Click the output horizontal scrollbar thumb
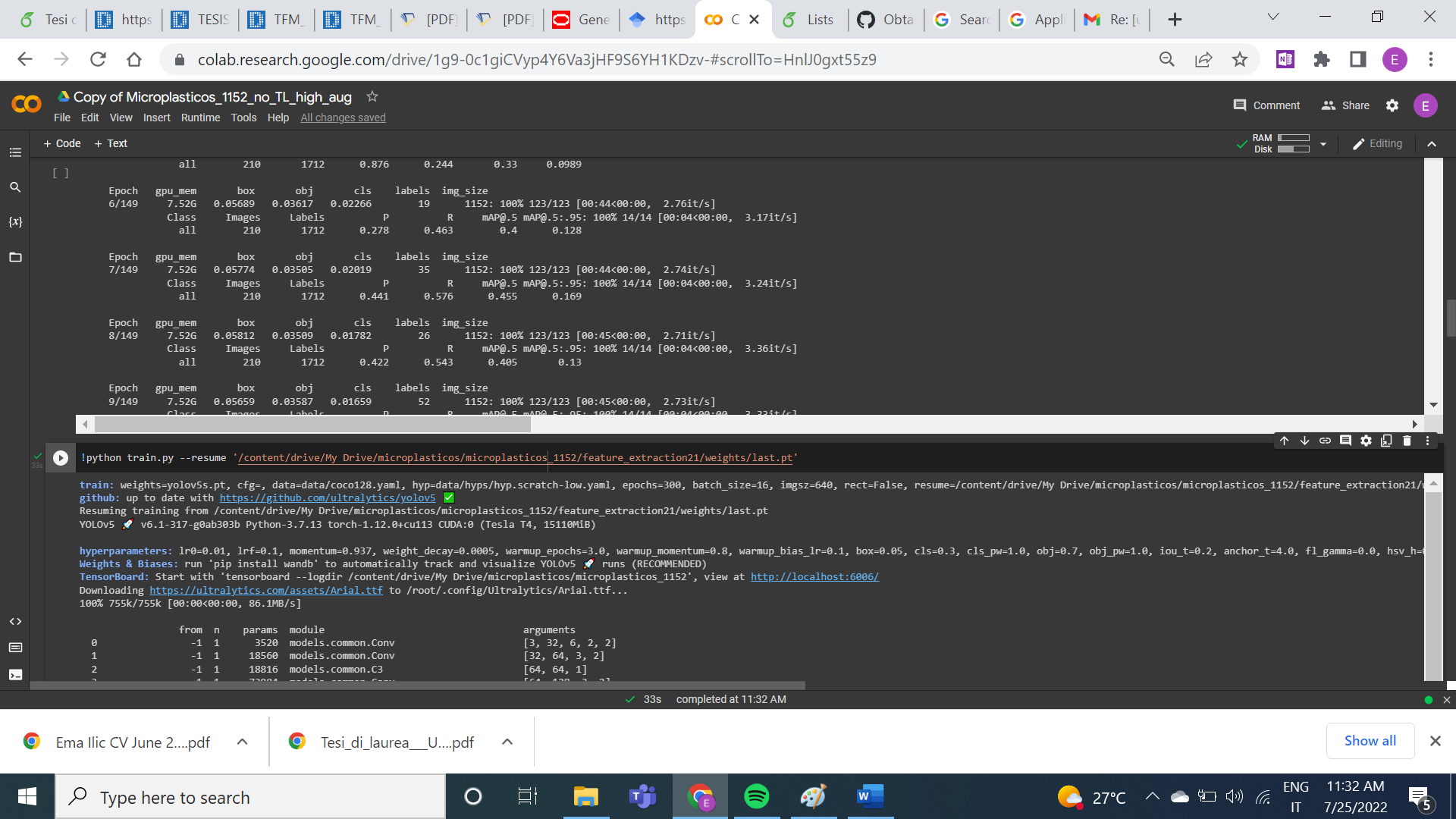Viewport: 1456px width, 819px height. [312, 425]
